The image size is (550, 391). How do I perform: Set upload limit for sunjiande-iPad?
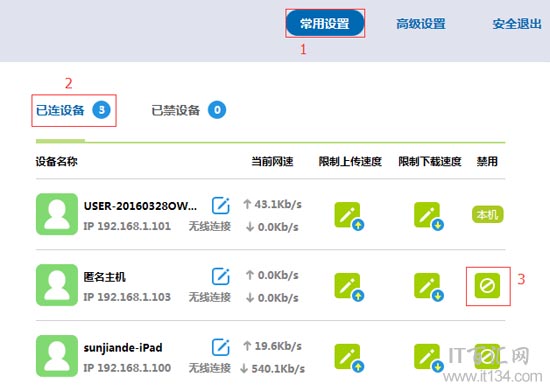[x=349, y=357]
